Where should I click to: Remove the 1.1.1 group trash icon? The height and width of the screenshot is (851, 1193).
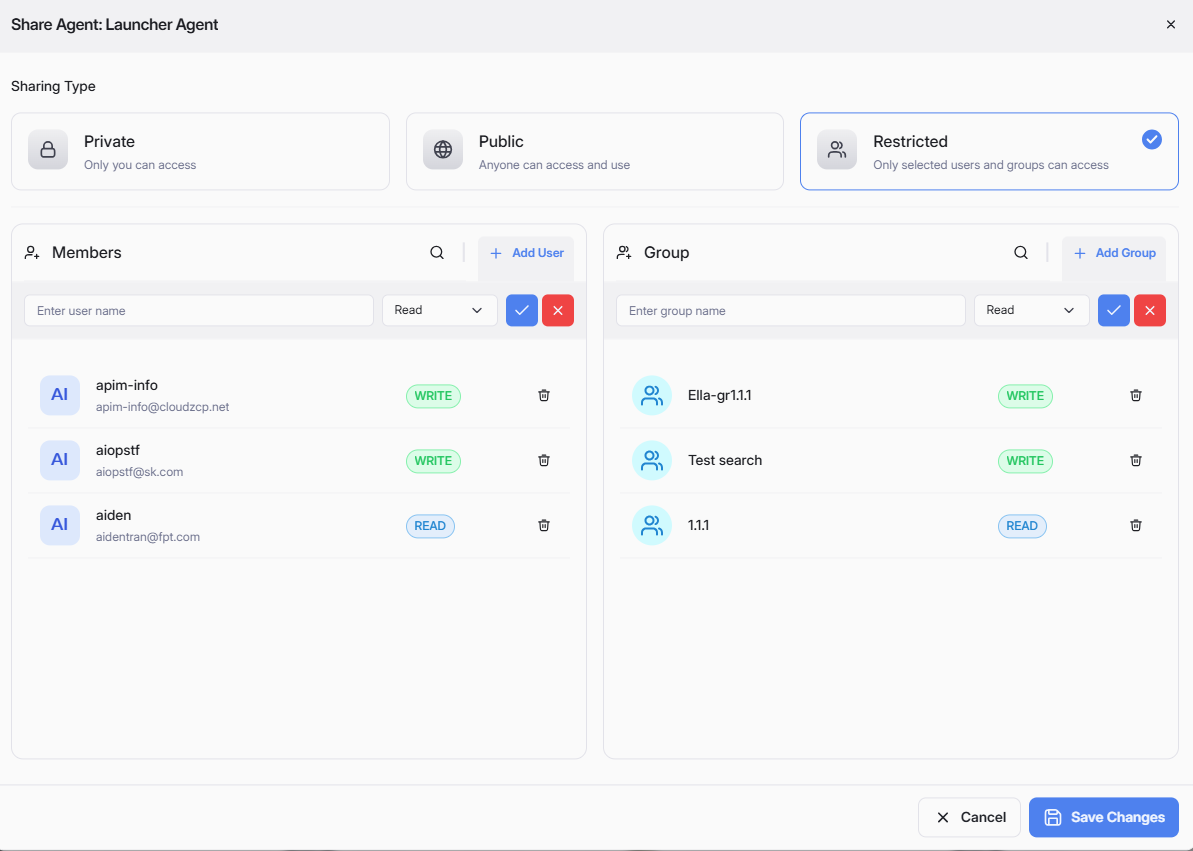1136,525
